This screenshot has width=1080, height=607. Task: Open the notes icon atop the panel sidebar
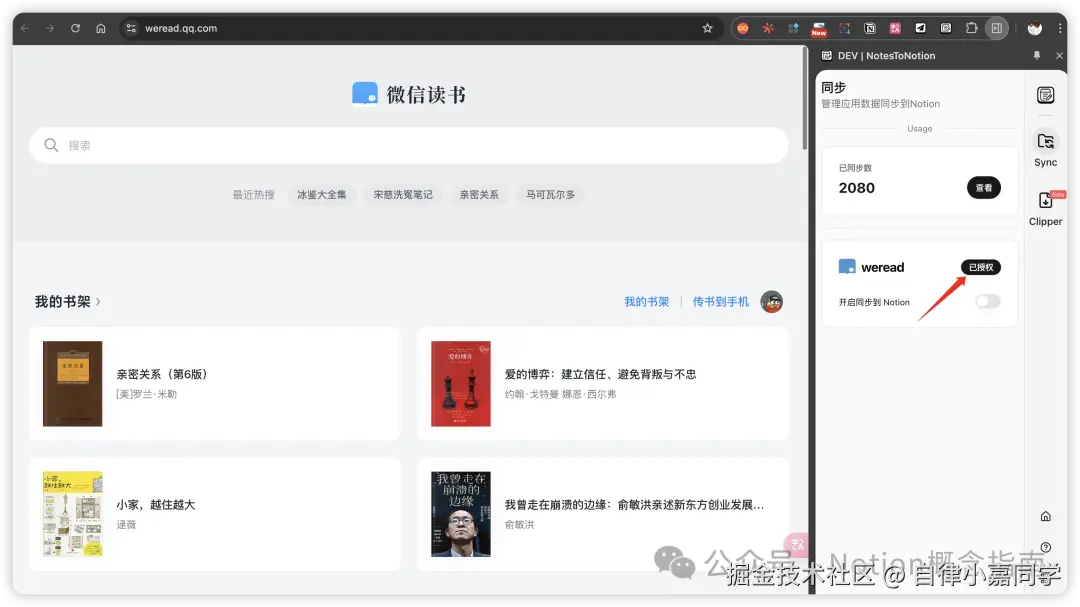[x=1046, y=95]
